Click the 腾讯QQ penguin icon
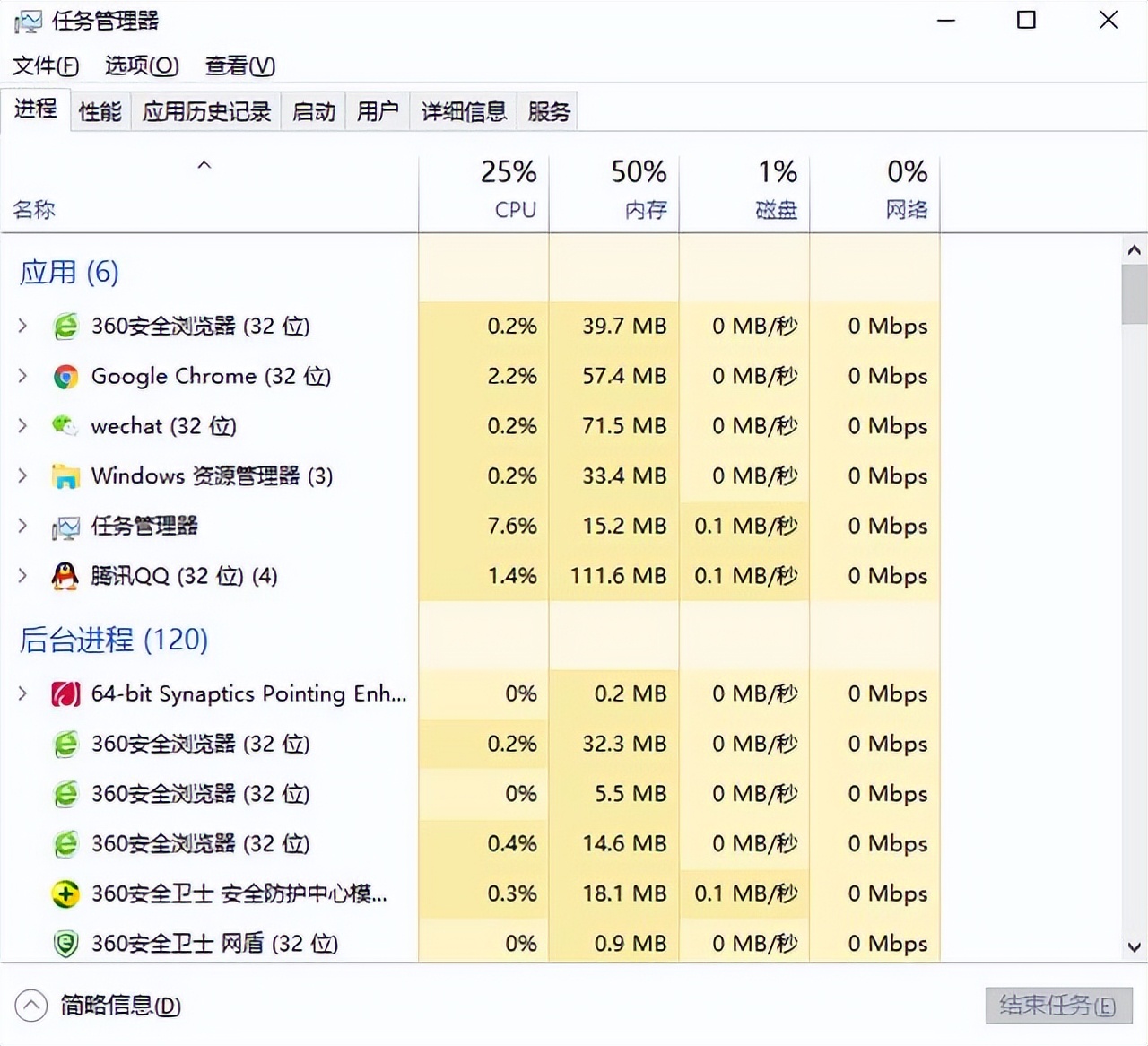 point(64,576)
